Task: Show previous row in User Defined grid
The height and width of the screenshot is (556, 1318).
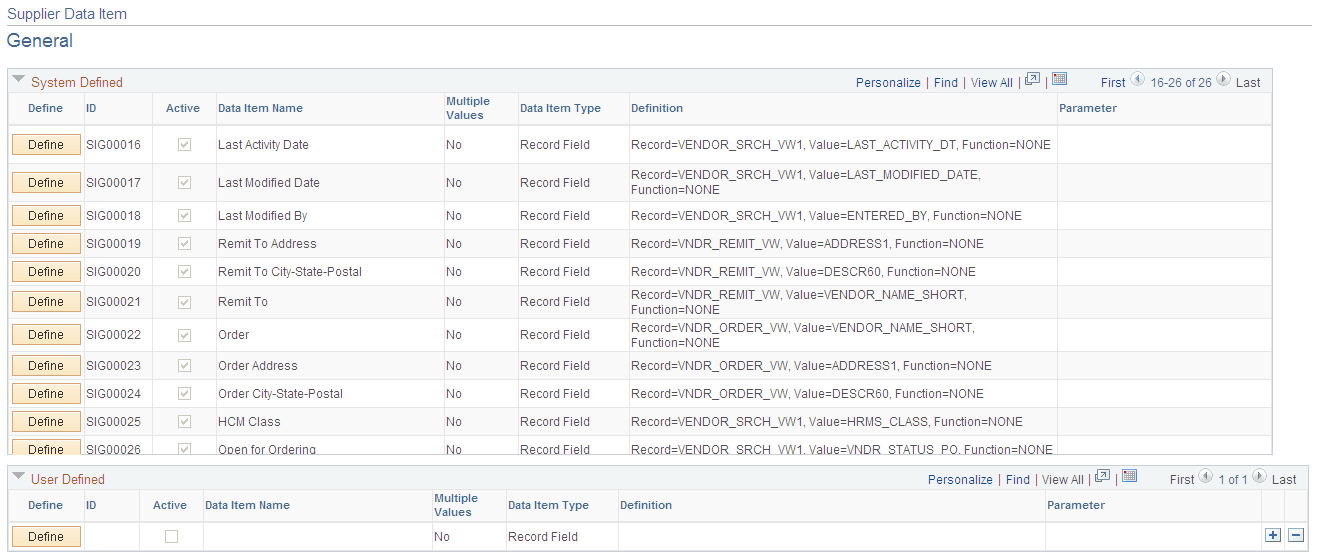Action: pyautogui.click(x=1206, y=478)
